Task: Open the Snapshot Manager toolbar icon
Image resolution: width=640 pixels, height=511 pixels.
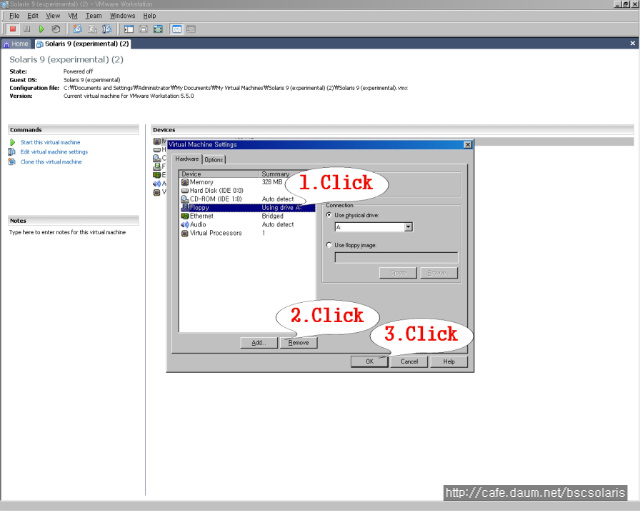Action: click(107, 29)
